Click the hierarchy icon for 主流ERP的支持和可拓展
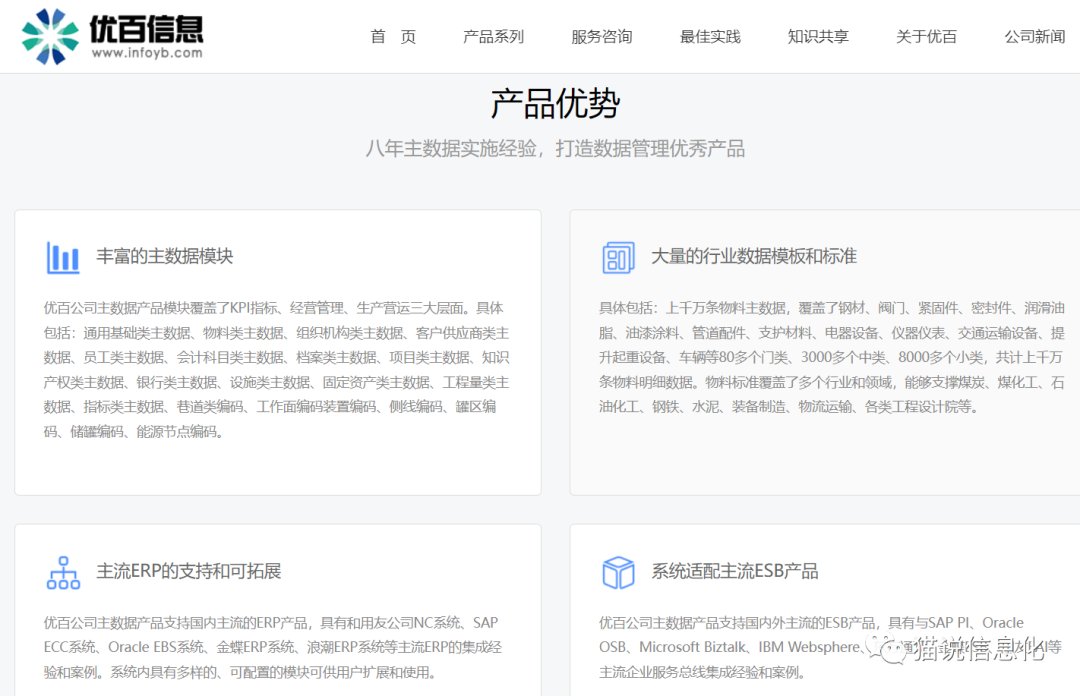Image resolution: width=1080 pixels, height=696 pixels. point(63,573)
